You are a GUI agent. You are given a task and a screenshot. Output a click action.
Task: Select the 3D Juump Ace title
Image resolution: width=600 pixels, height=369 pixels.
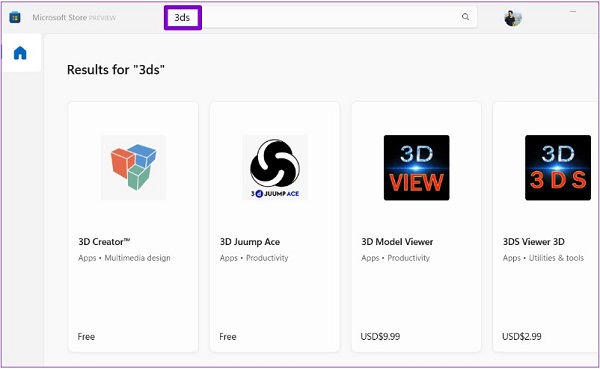point(250,242)
